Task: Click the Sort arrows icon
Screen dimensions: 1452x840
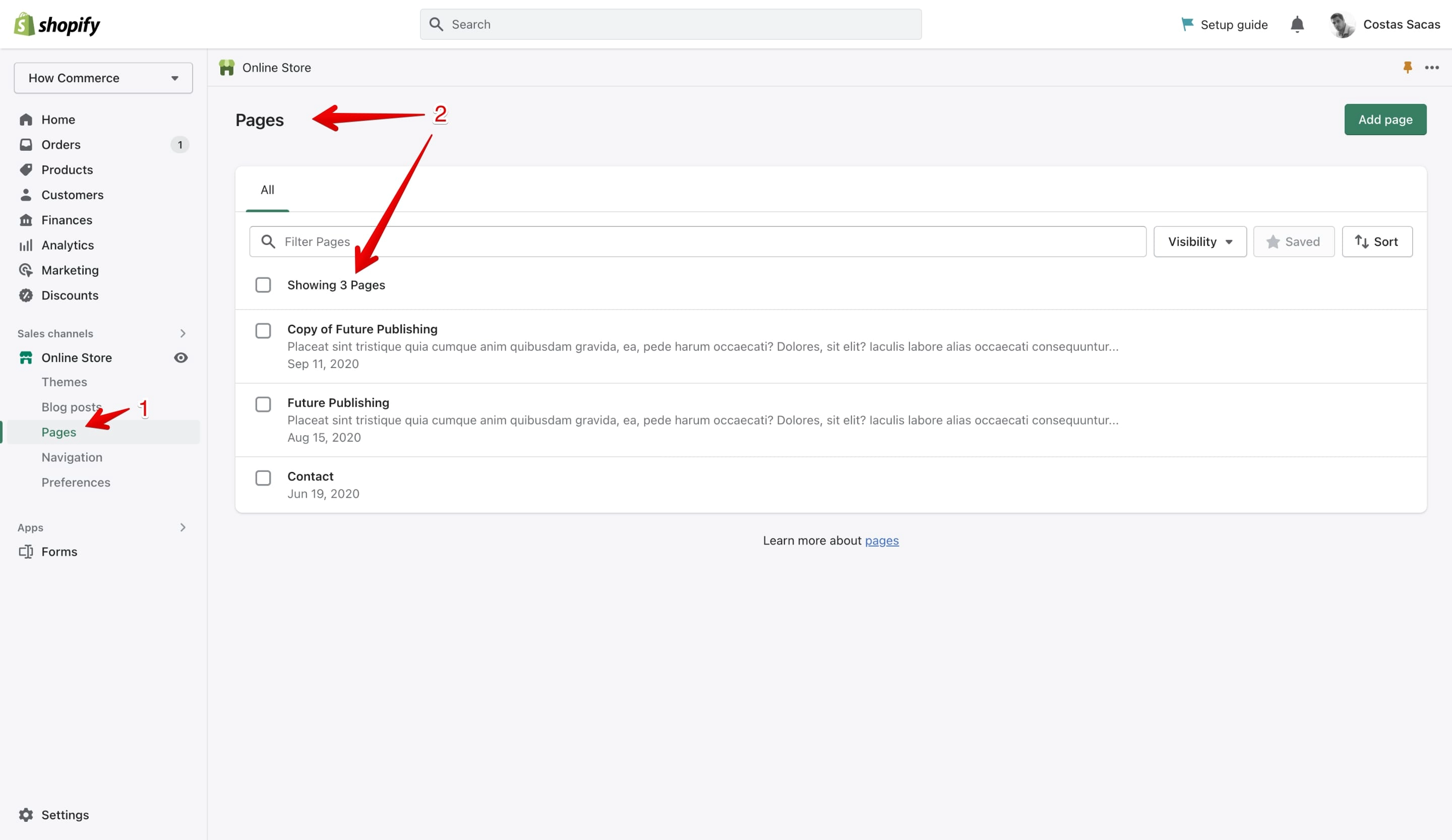Action: point(1362,242)
